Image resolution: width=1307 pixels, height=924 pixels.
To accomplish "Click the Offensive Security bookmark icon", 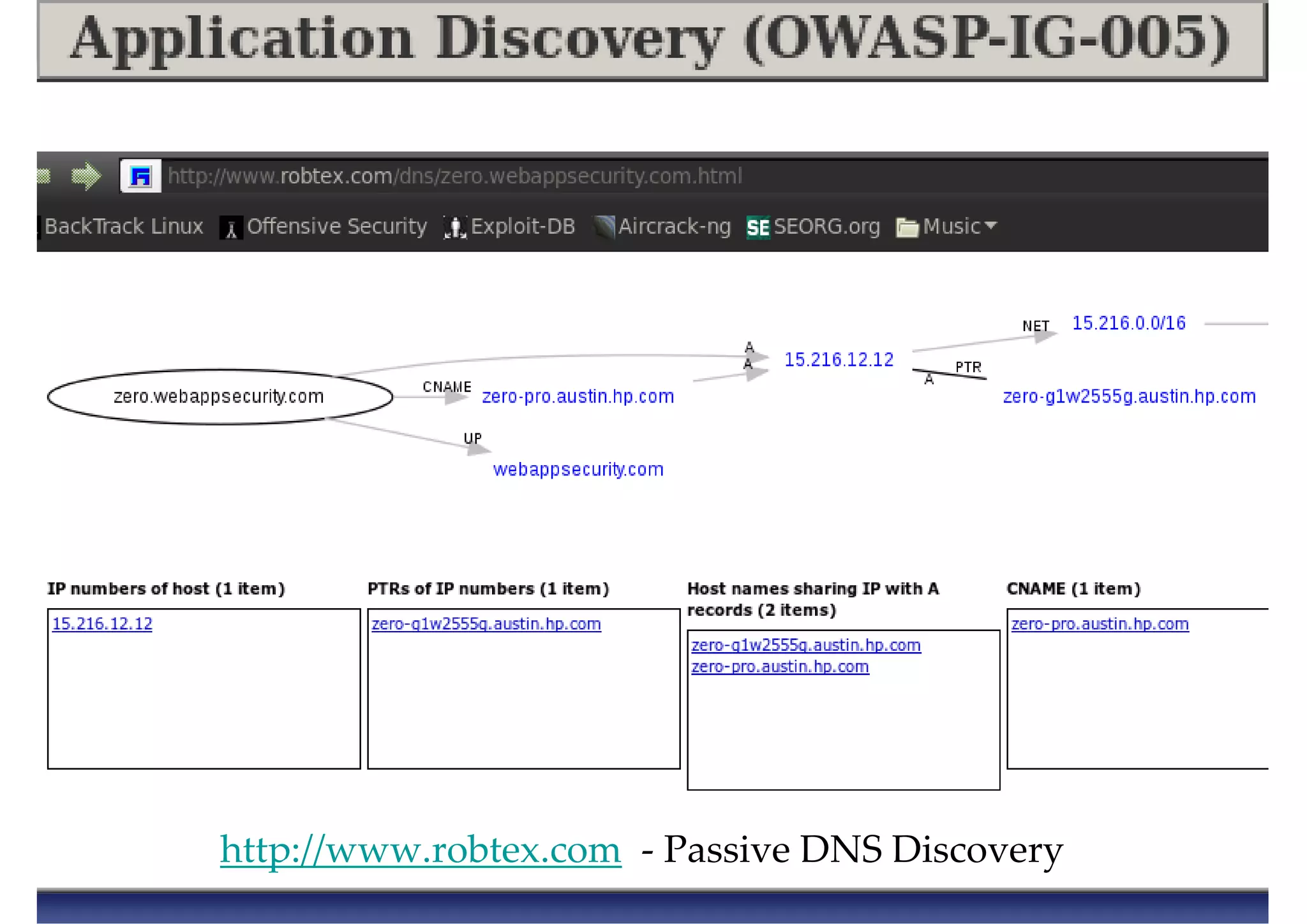I will [231, 228].
